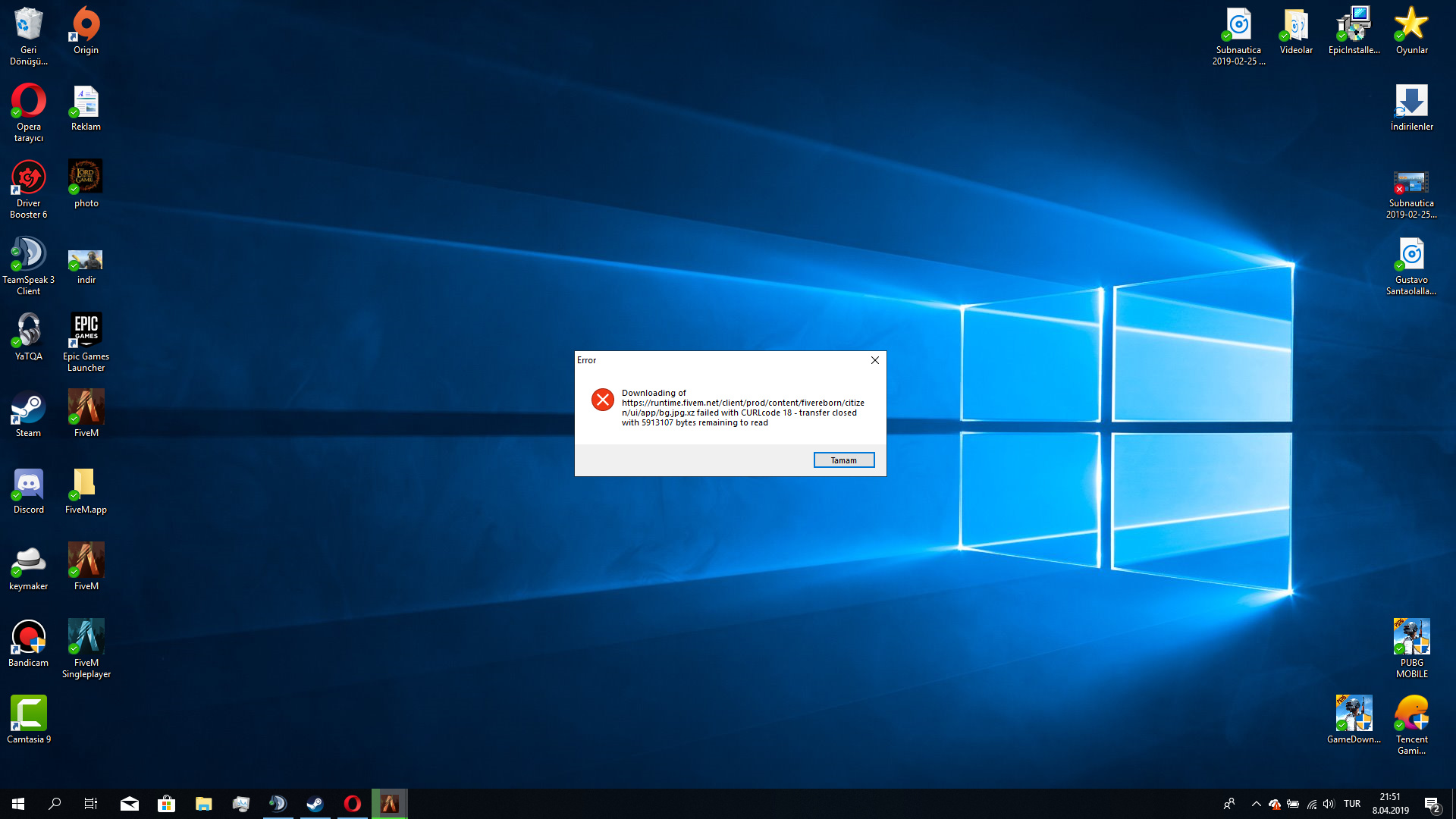Select the Steam desktop shortcut
This screenshot has height=819, width=1456.
tap(29, 413)
